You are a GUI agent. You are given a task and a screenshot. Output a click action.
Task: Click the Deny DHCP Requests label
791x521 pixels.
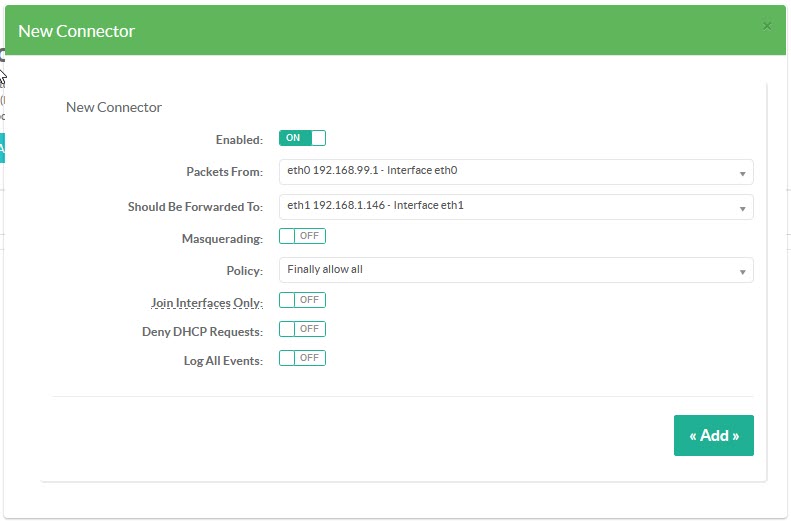(x=202, y=332)
